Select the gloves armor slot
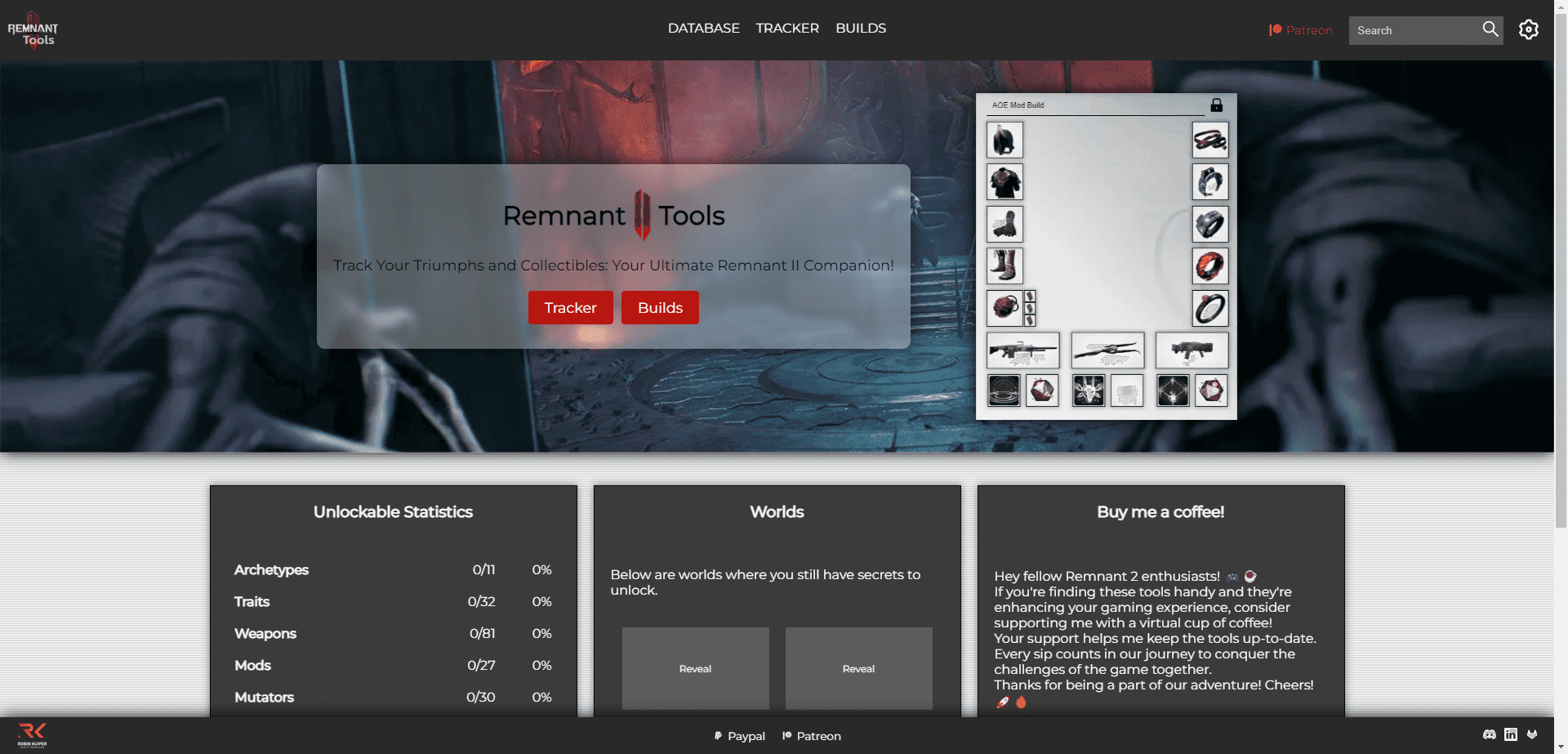 1004,224
